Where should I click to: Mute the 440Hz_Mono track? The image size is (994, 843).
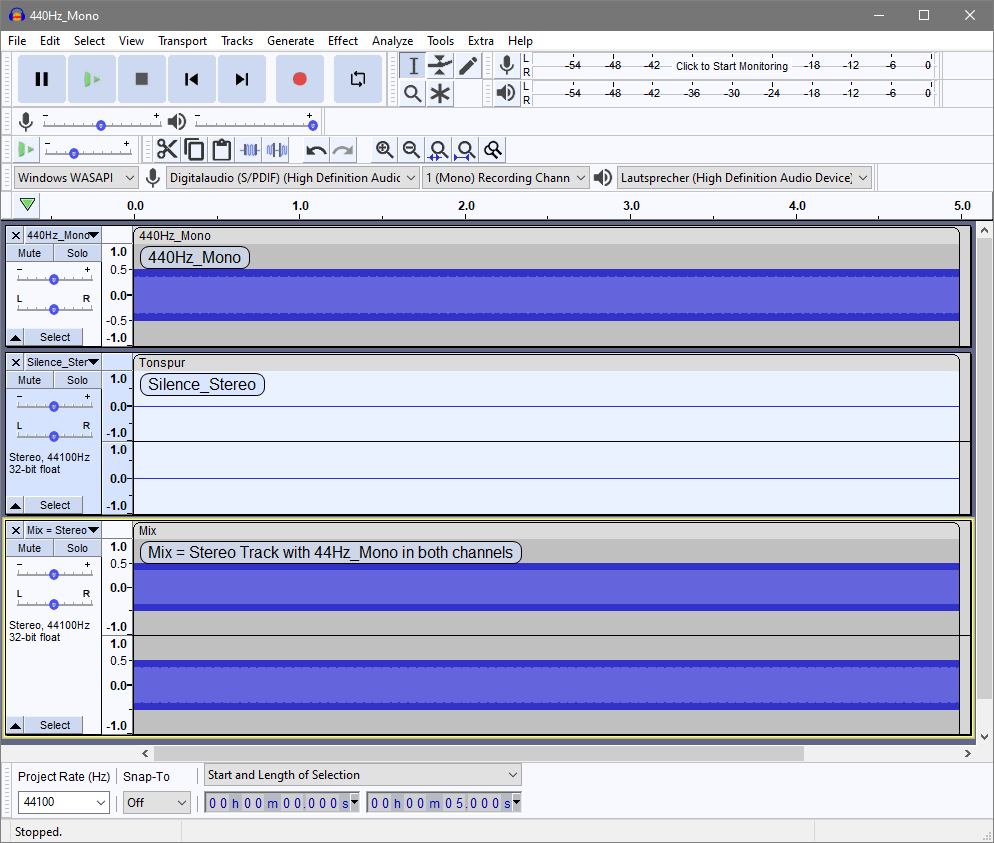tap(30, 253)
